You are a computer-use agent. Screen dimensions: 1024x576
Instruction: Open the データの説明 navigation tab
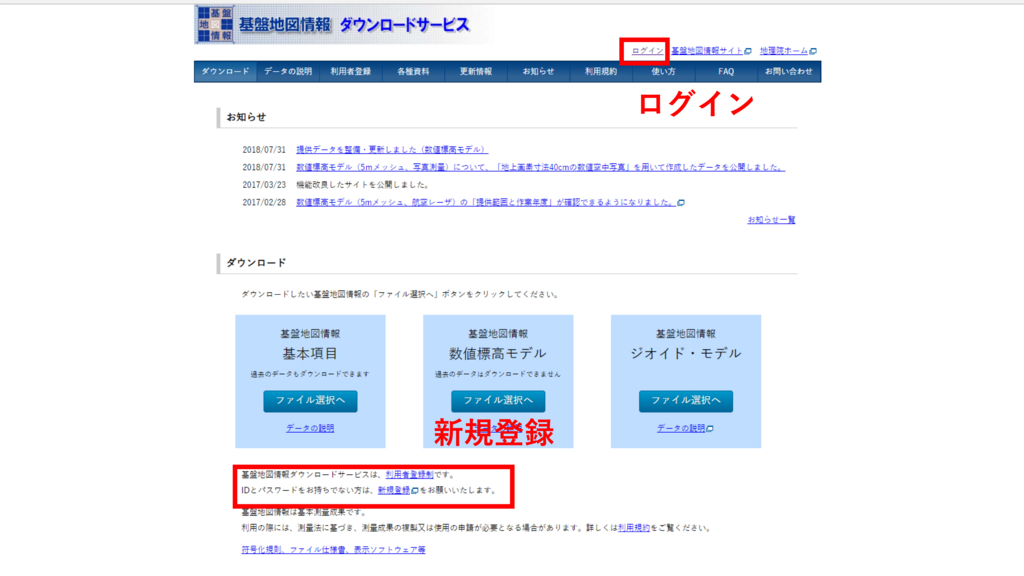click(x=288, y=72)
